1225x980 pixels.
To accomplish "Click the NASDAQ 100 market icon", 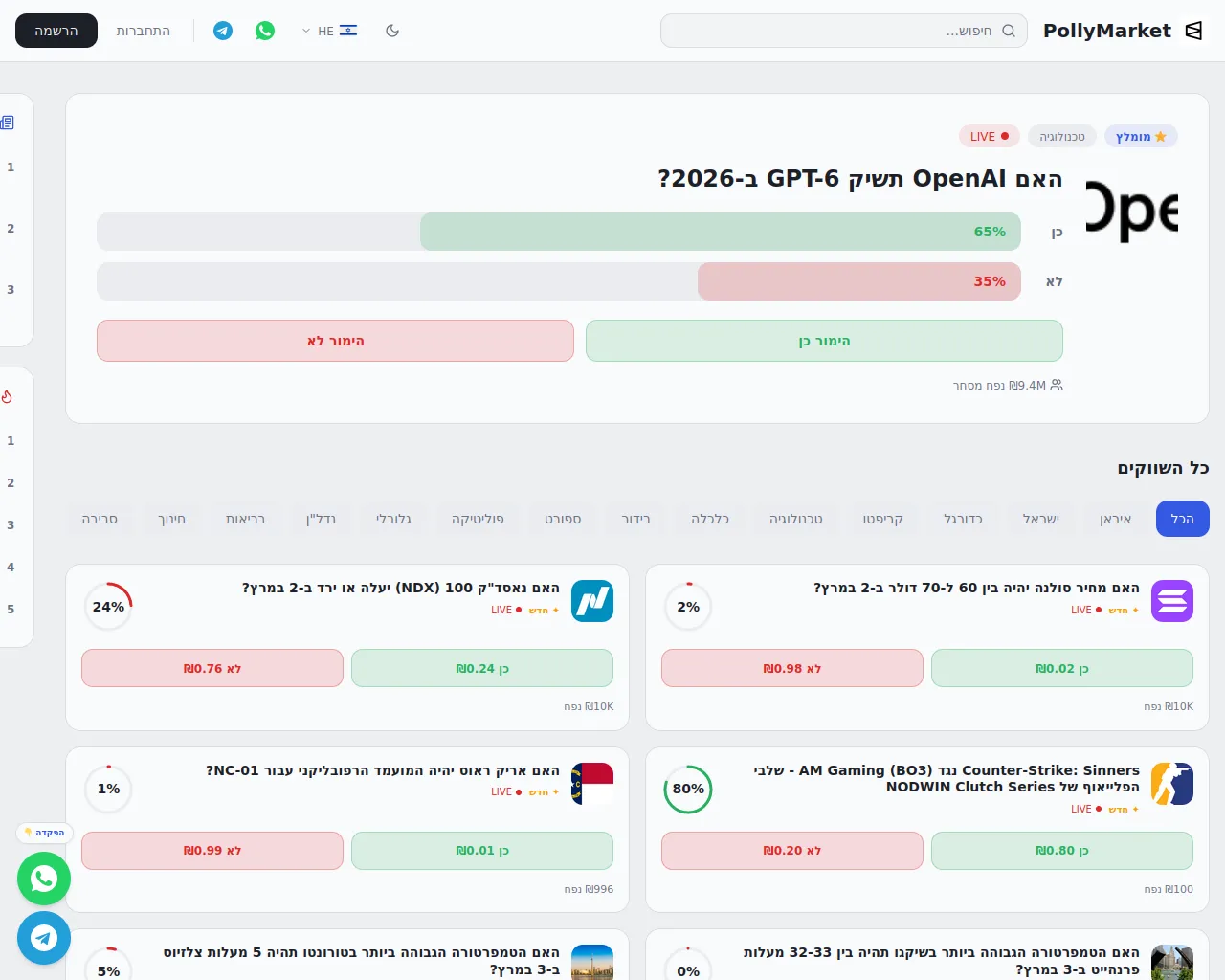I will coord(592,601).
